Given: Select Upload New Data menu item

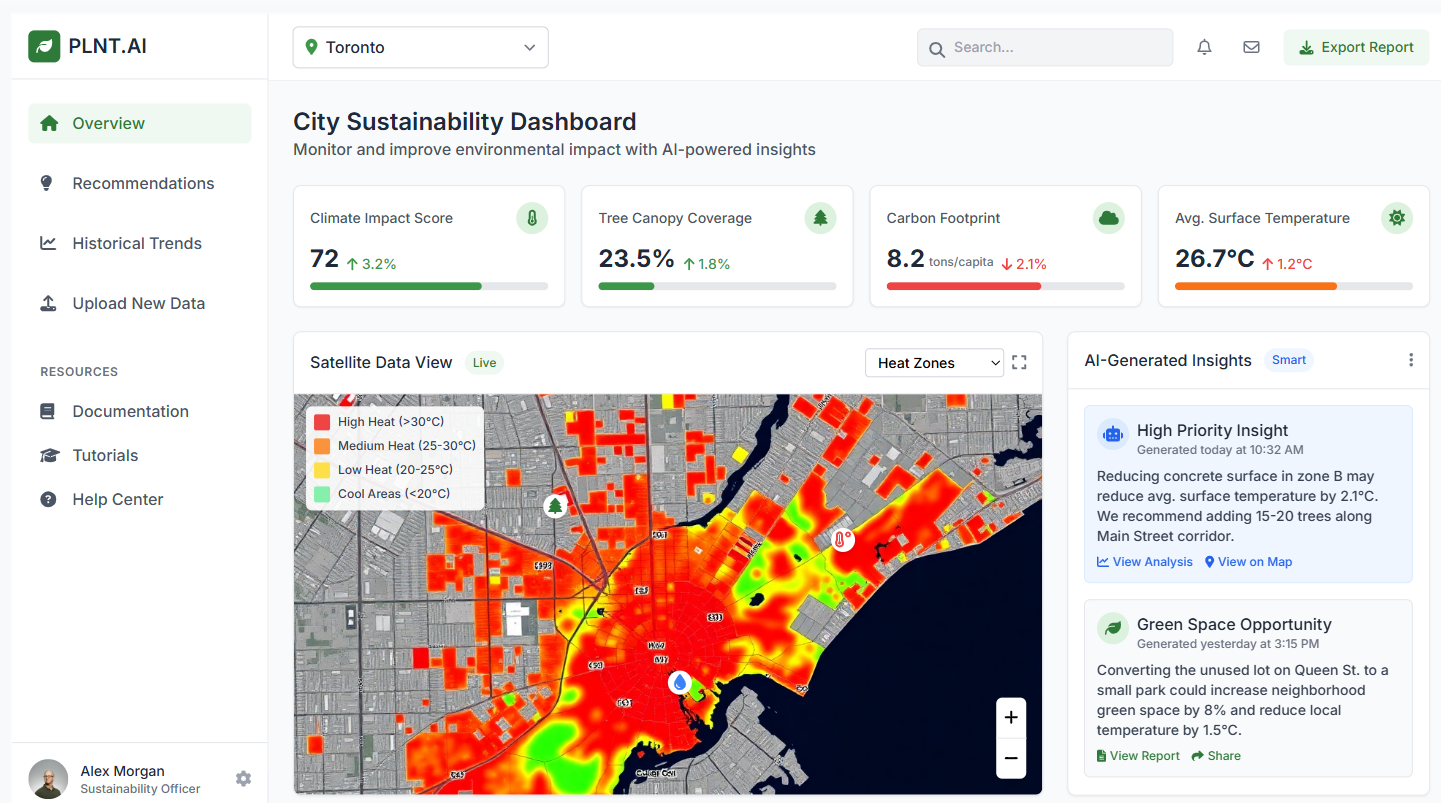Looking at the screenshot, I should coord(138,303).
